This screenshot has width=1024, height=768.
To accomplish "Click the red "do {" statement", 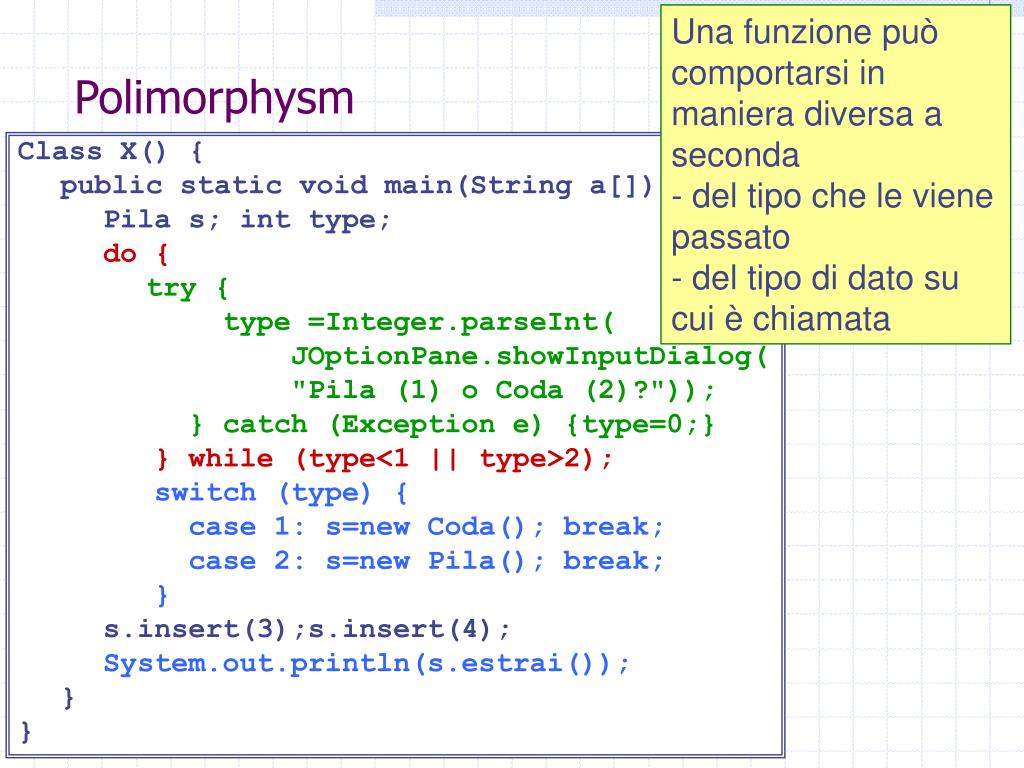I will pyautogui.click(x=136, y=253).
